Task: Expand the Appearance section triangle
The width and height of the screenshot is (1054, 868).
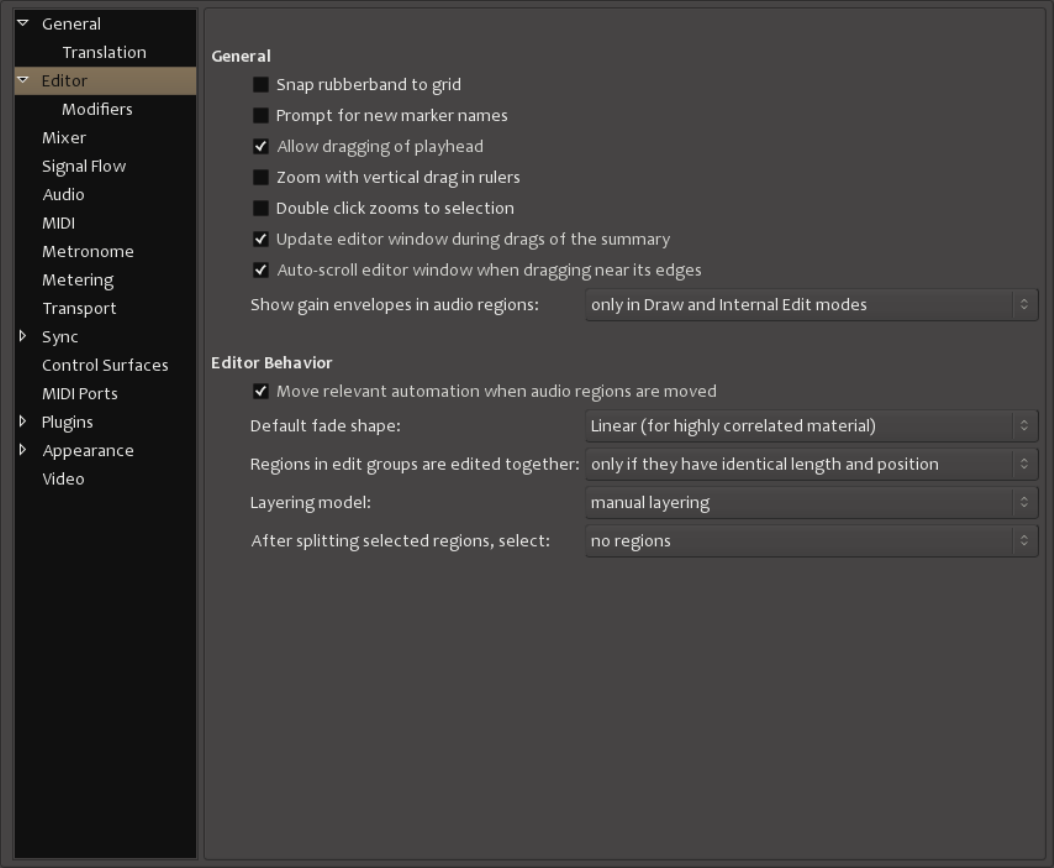Action: [23, 450]
